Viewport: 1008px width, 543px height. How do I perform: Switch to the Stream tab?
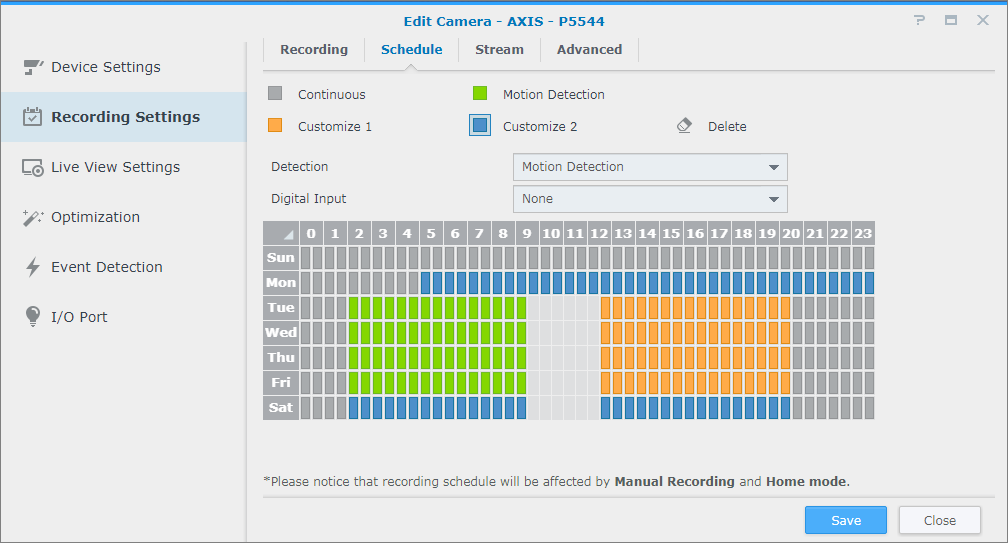[499, 49]
